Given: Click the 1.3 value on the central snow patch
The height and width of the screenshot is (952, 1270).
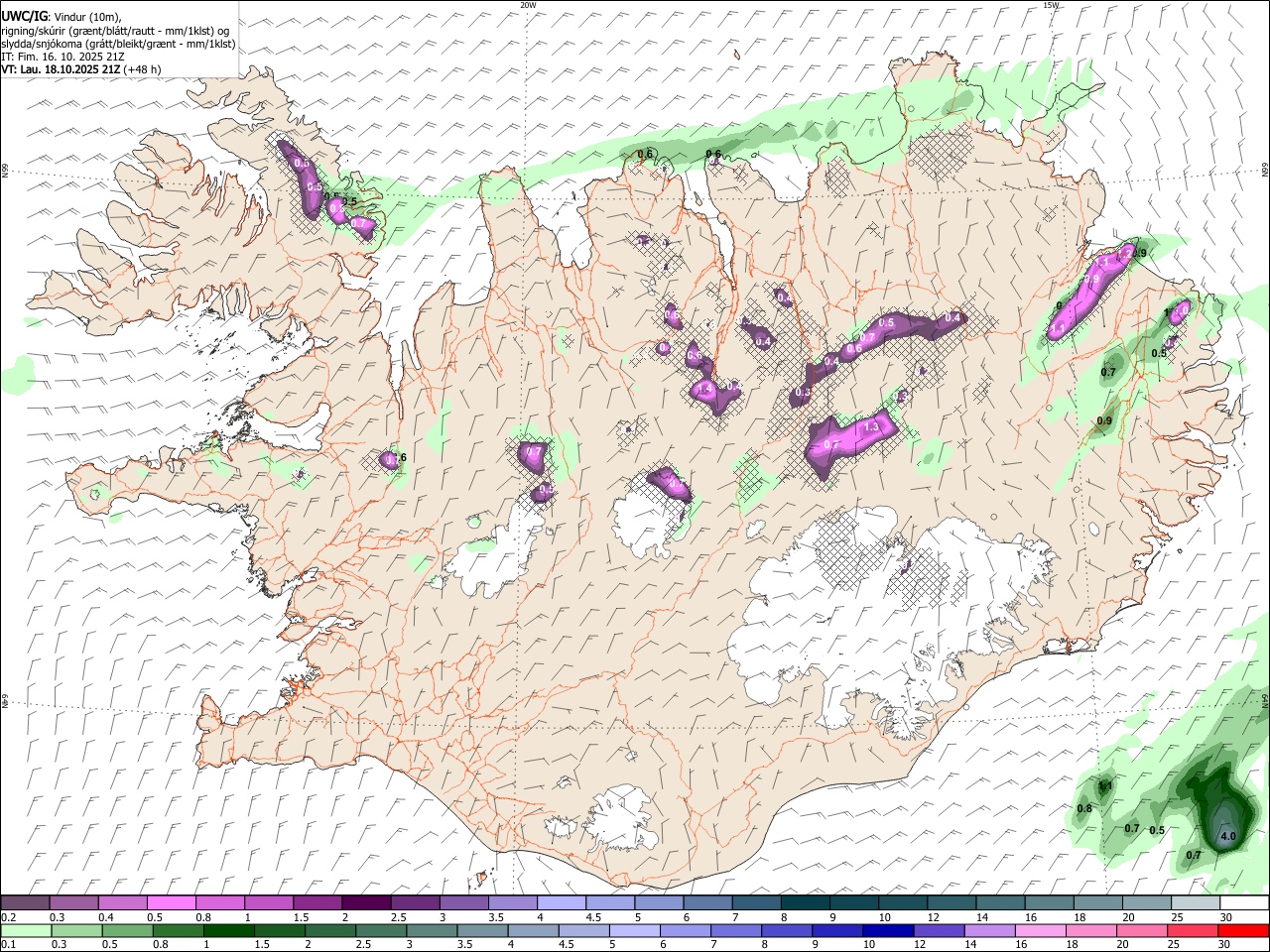Looking at the screenshot, I should click(x=872, y=426).
